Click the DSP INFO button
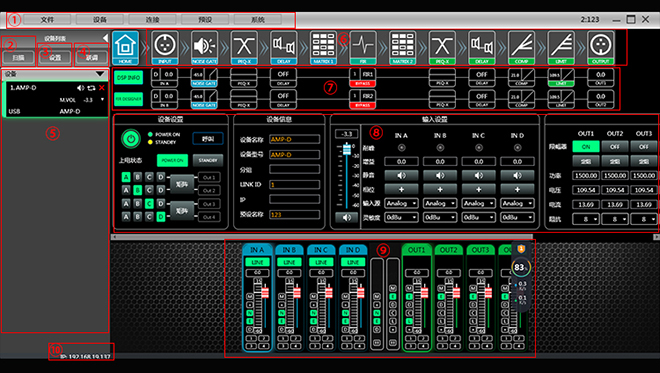 point(128,77)
